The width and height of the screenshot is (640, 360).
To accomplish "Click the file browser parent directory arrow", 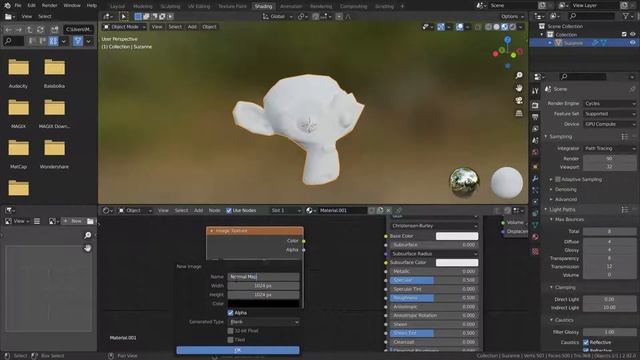I will pos(29,30).
